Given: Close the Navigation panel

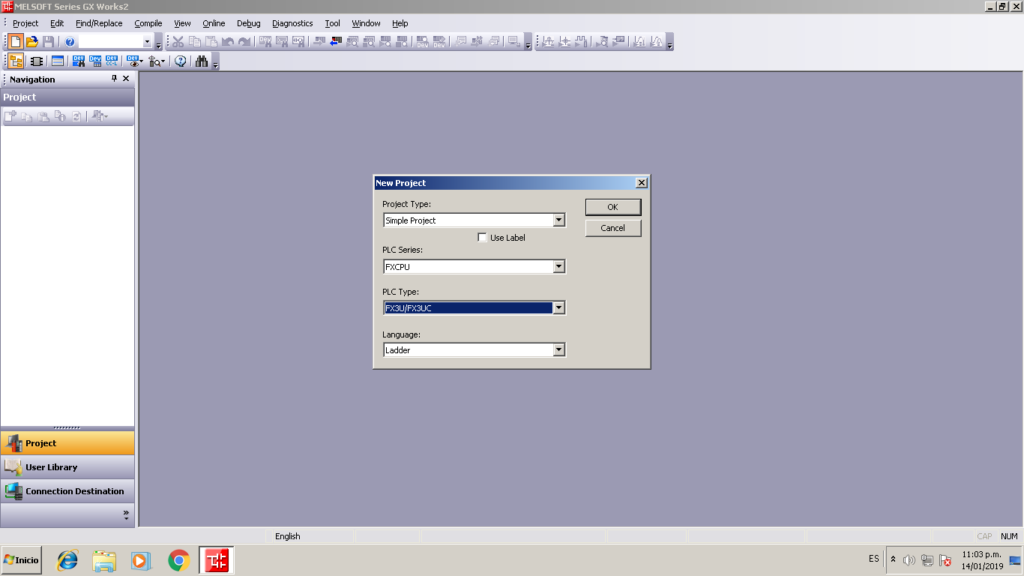Looking at the screenshot, I should click(x=126, y=78).
